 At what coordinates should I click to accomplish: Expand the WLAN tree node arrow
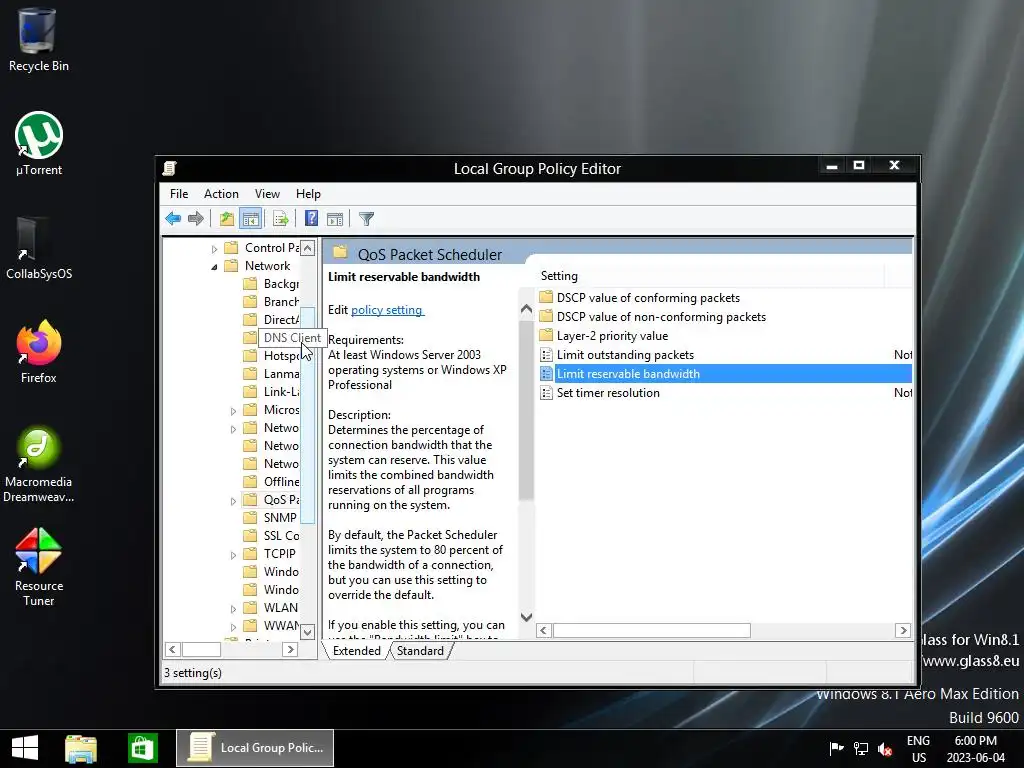tap(233, 609)
